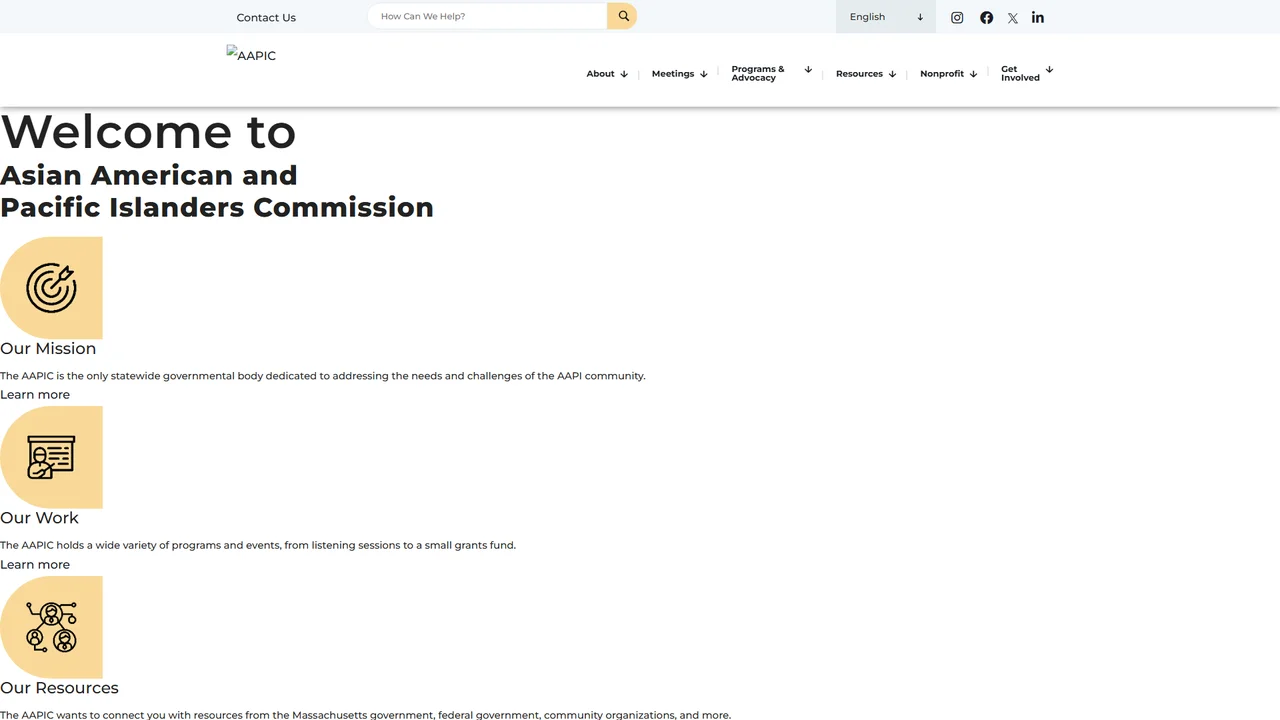Click the Our Work presentation icon

(51, 457)
